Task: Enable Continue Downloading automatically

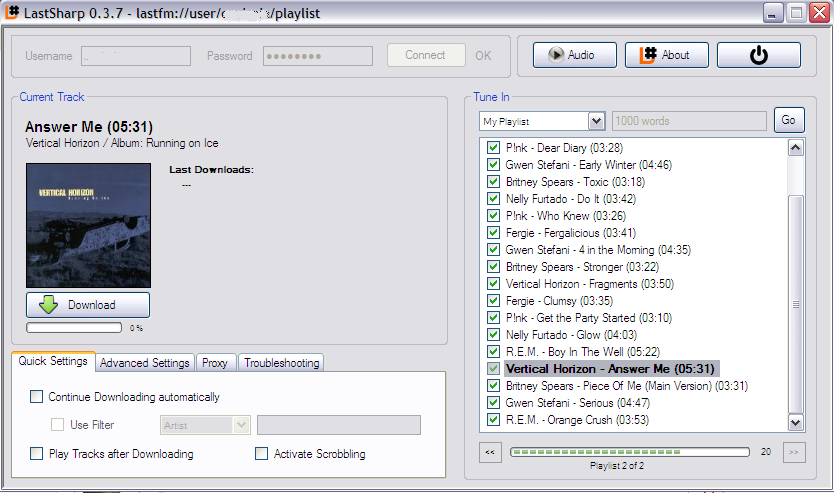Action: [36, 397]
